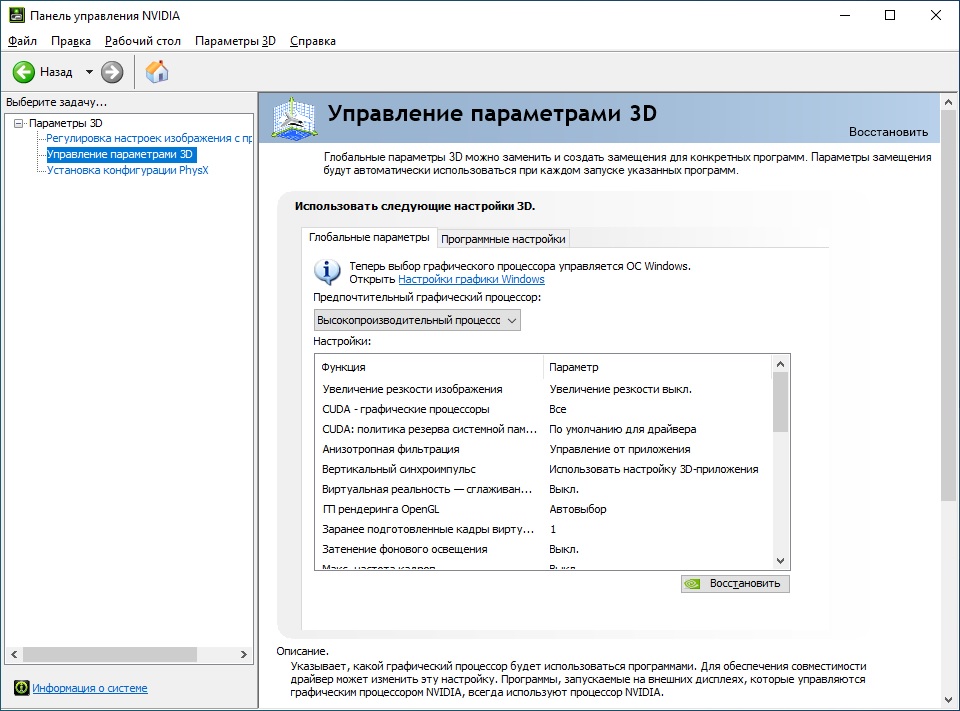Click Управление от приложения value

[620, 449]
